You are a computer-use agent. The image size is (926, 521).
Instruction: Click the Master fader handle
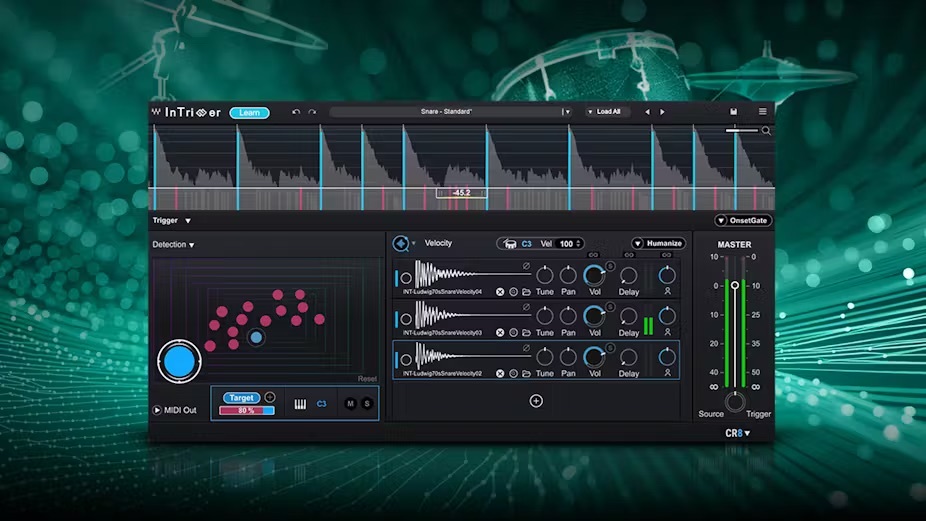(735, 286)
